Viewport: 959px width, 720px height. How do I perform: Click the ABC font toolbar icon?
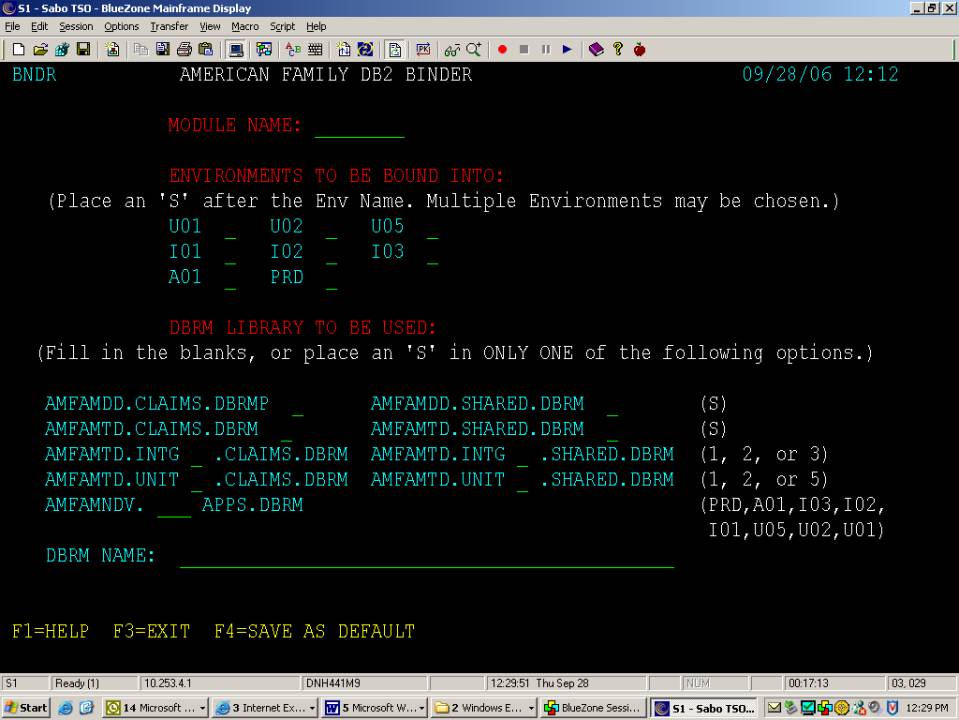click(293, 50)
